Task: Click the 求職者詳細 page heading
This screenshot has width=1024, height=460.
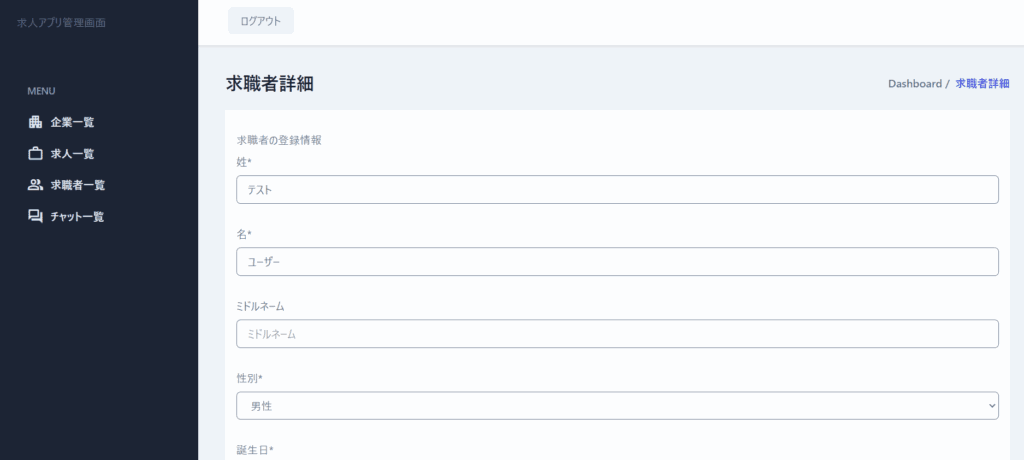Action: [270, 84]
